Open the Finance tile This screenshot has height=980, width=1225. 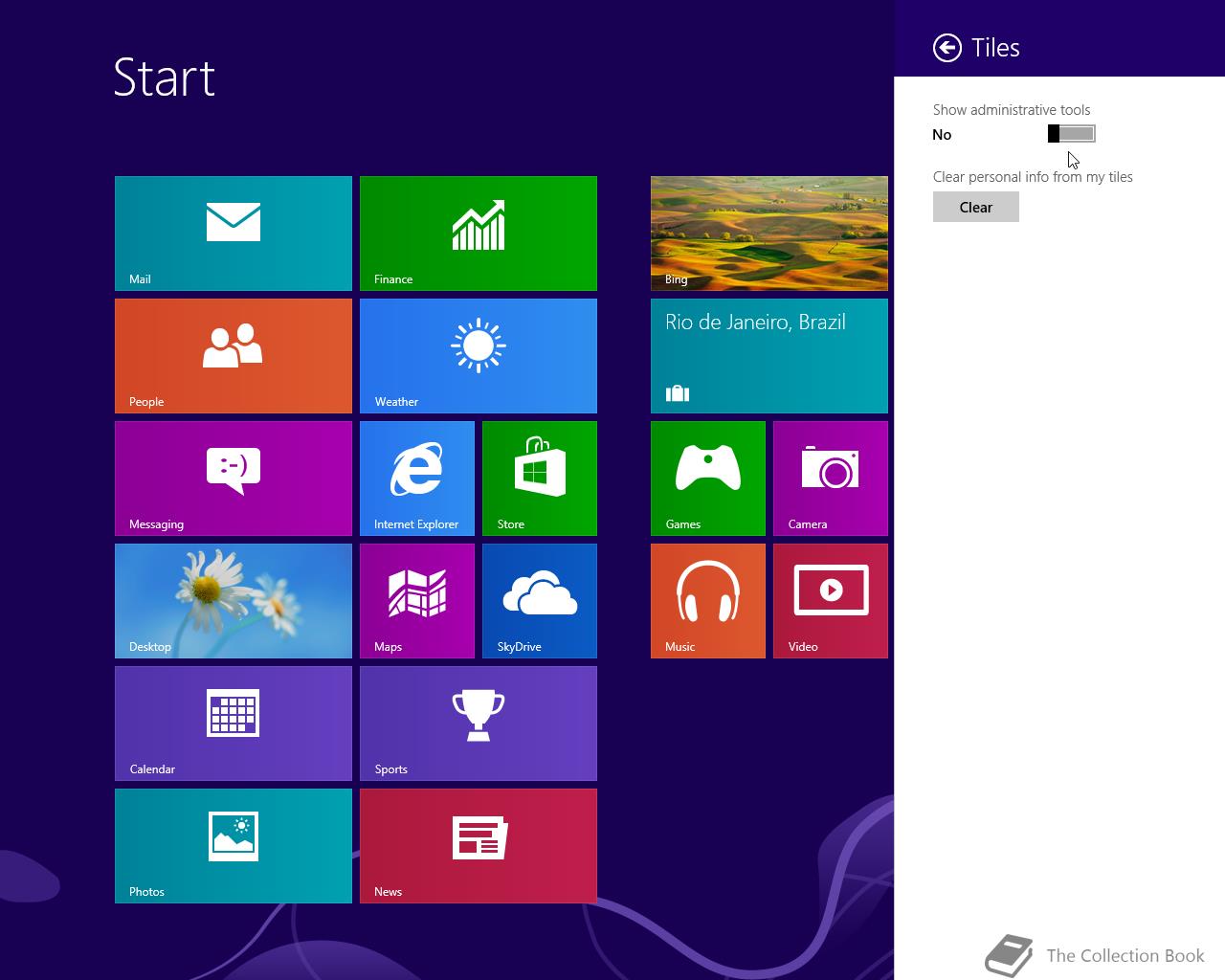point(479,234)
